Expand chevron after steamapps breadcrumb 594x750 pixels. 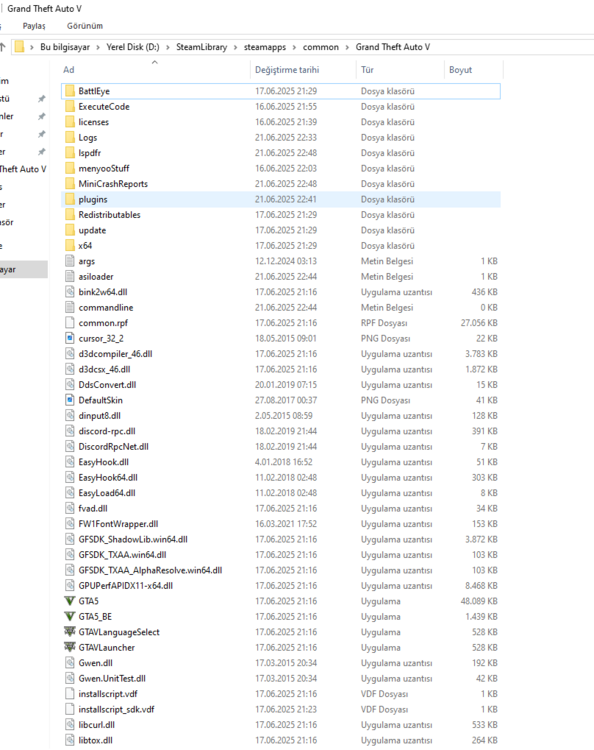[294, 47]
